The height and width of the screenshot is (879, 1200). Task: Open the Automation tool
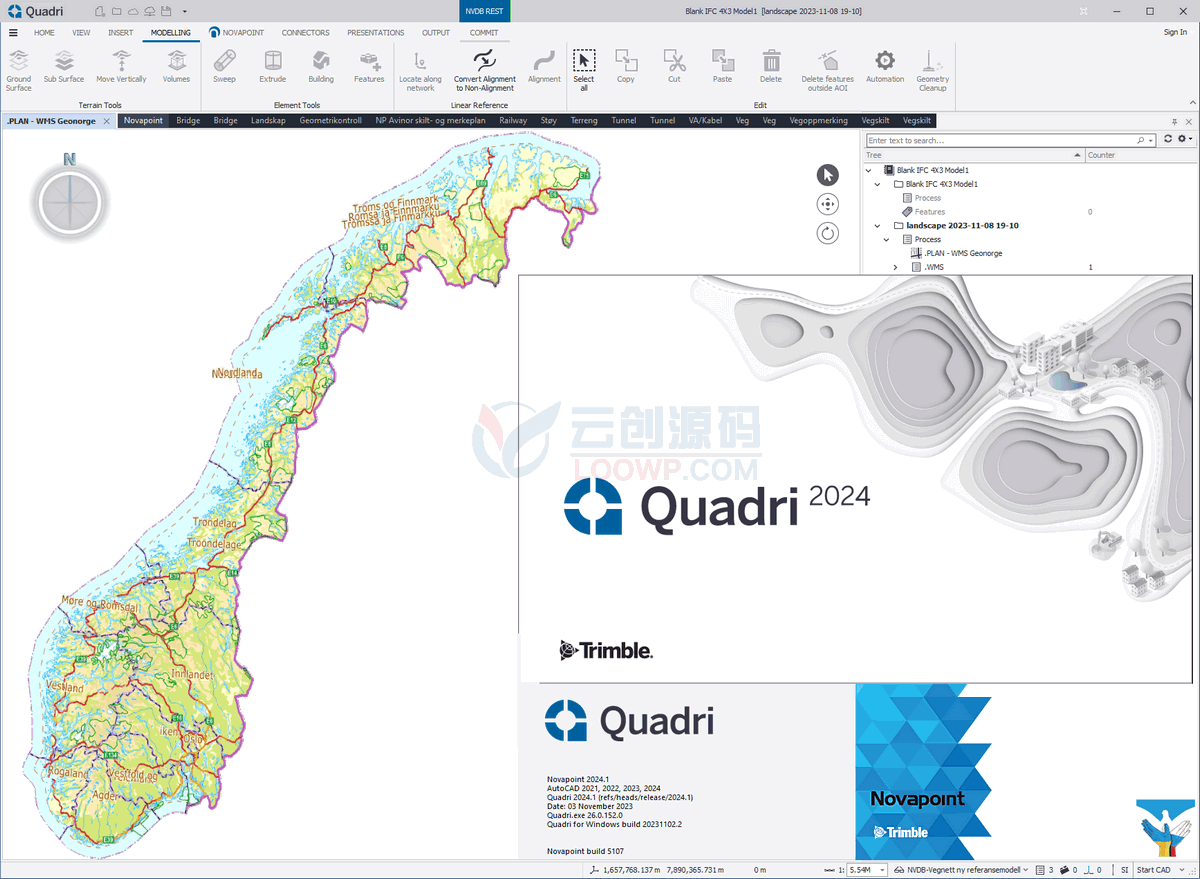pyautogui.click(x=885, y=66)
